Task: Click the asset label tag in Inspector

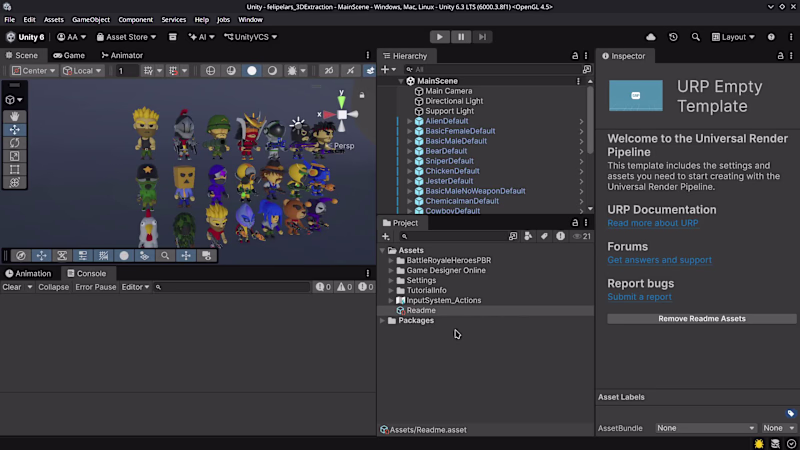Action: click(x=790, y=413)
